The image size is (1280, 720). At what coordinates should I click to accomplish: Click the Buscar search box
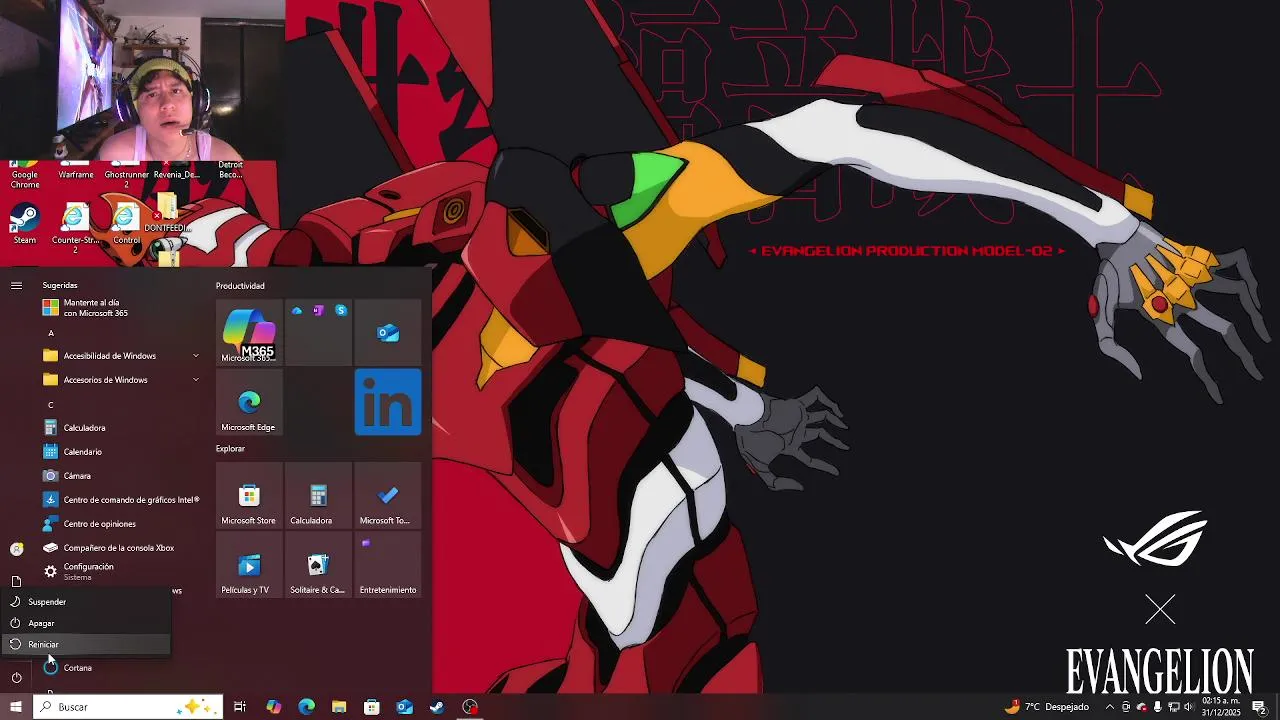128,707
